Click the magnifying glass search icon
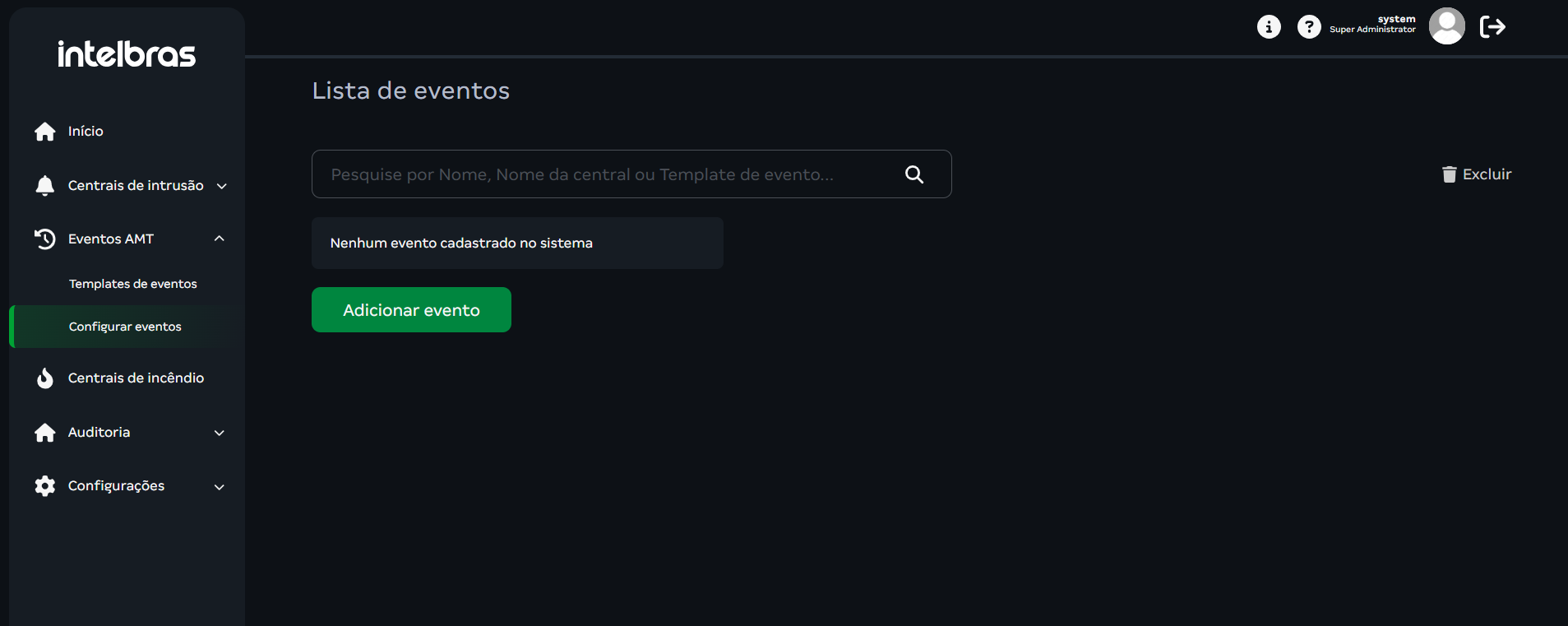Viewport: 1568px width, 626px height. pos(914,174)
